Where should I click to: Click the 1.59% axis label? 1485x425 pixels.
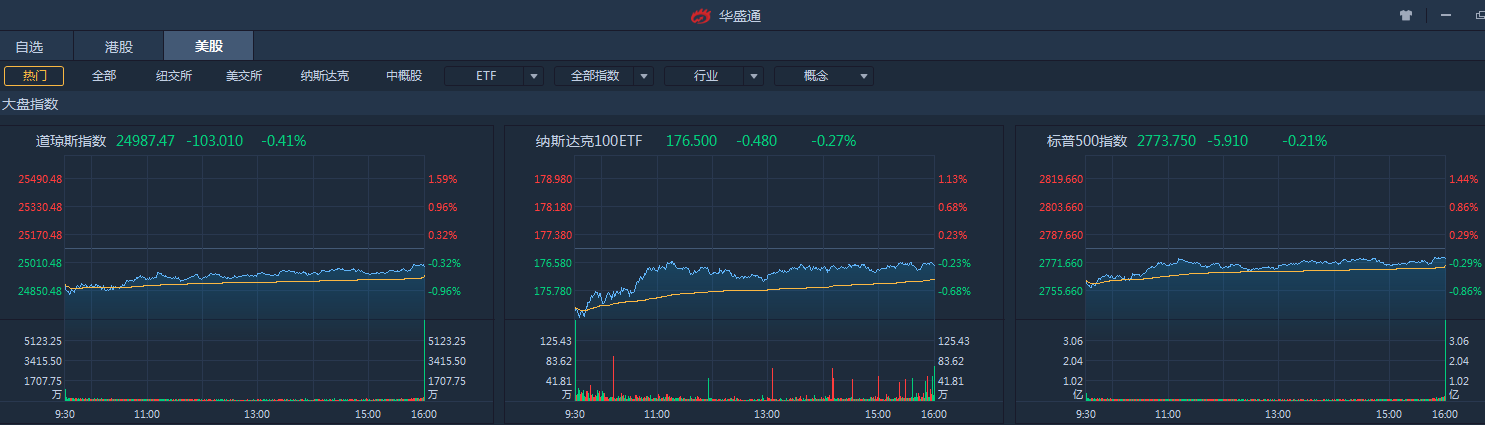click(x=443, y=180)
